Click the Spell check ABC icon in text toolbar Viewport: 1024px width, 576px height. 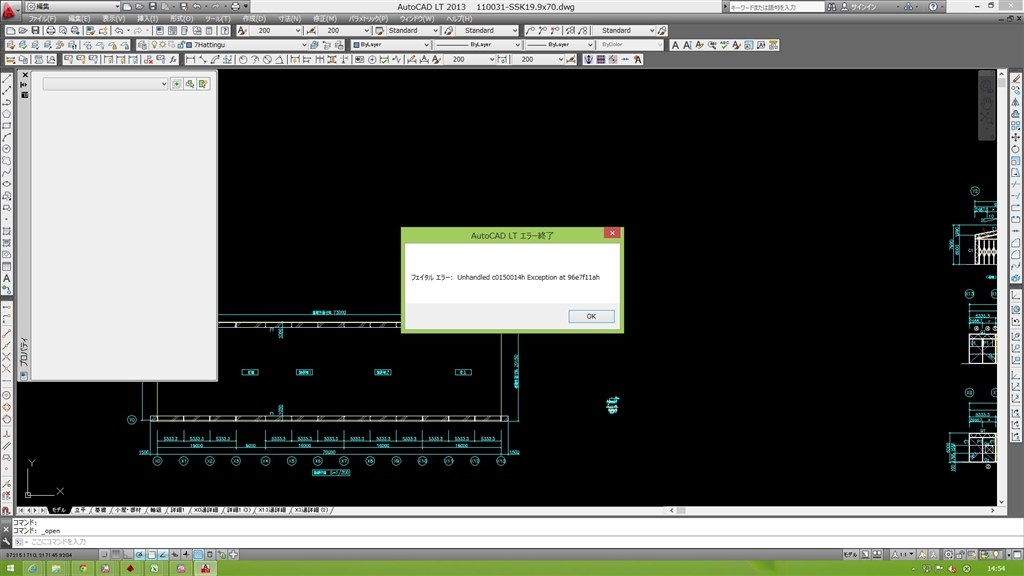(724, 45)
